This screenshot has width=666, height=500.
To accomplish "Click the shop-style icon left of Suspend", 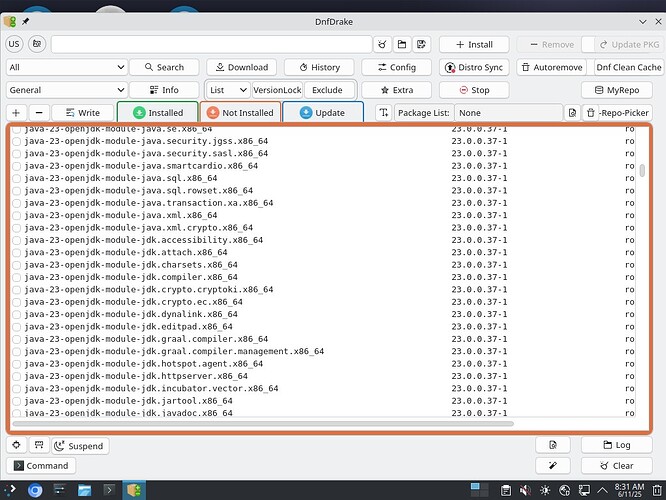I will tap(39, 445).
